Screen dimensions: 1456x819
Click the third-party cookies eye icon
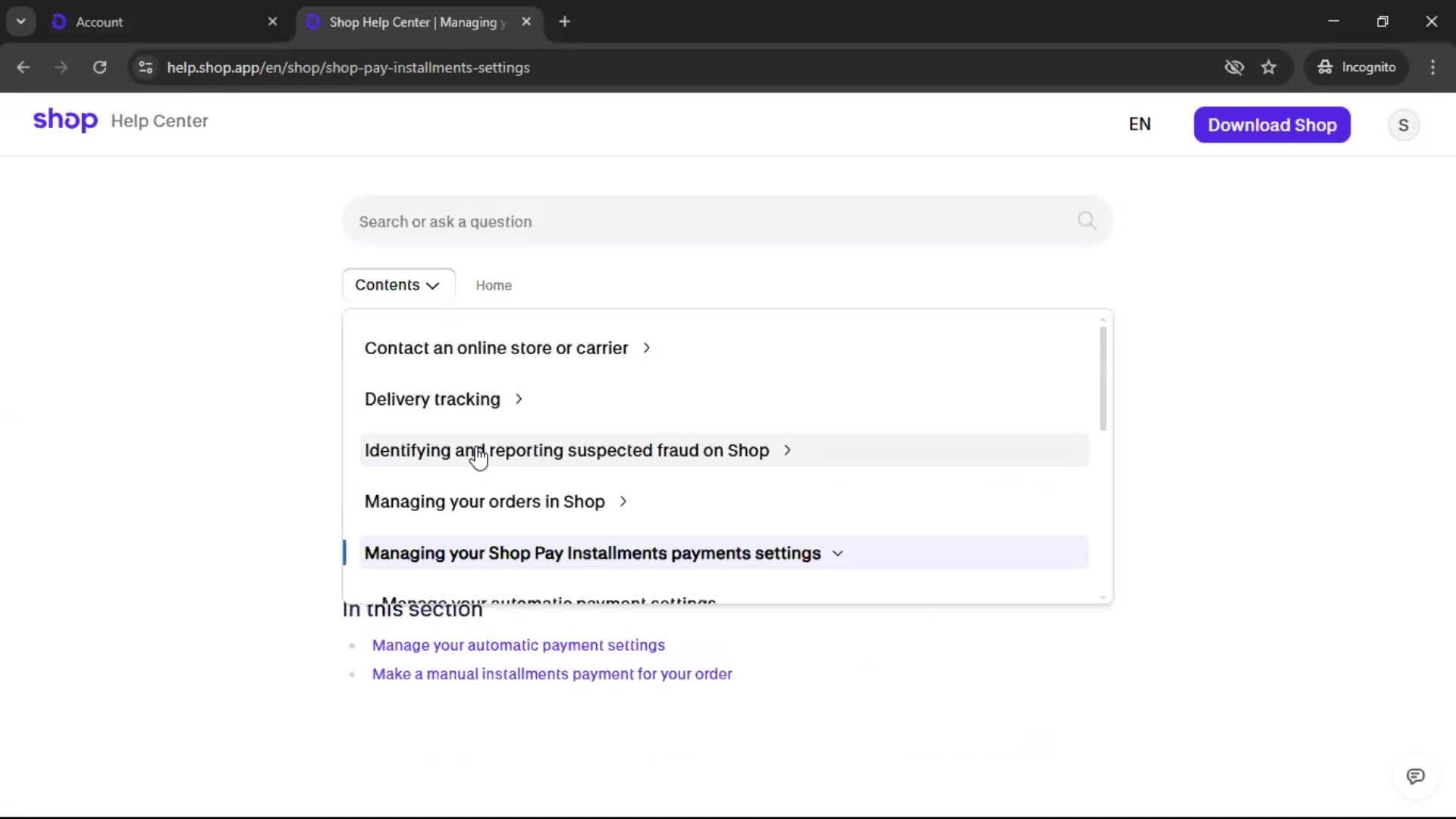pos(1234,67)
